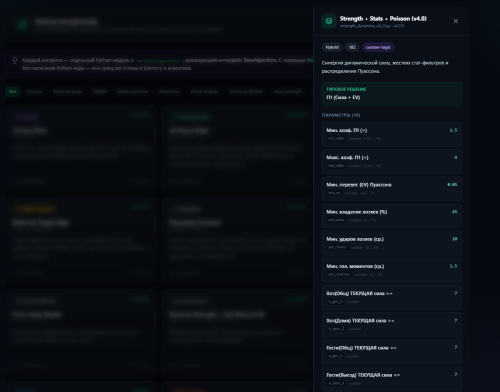Close the Strength Stats Poisson details panel
This screenshot has height=392, width=500.
click(x=456, y=21)
